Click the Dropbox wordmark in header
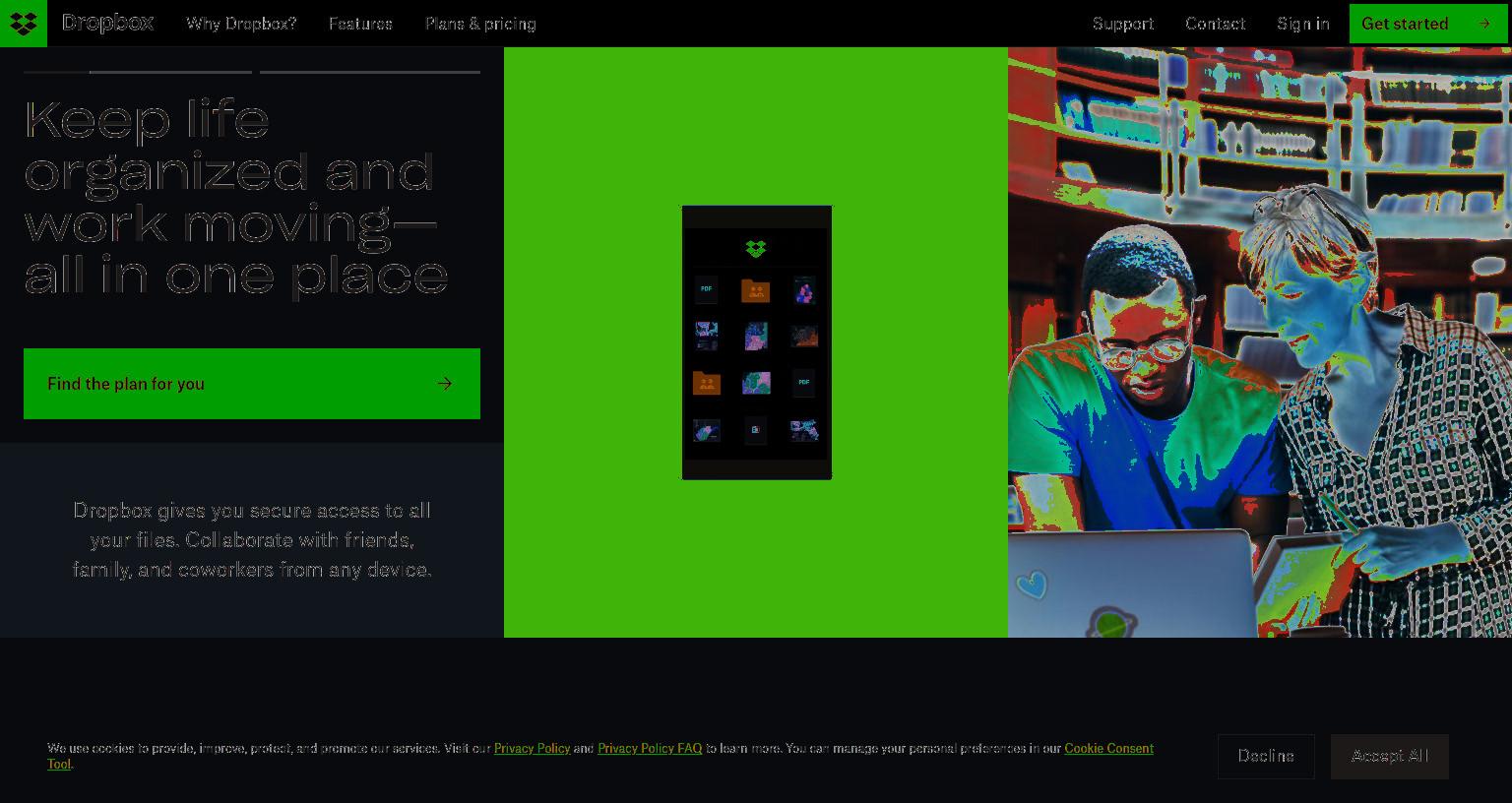Viewport: 1512px width, 803px height. coord(107,23)
